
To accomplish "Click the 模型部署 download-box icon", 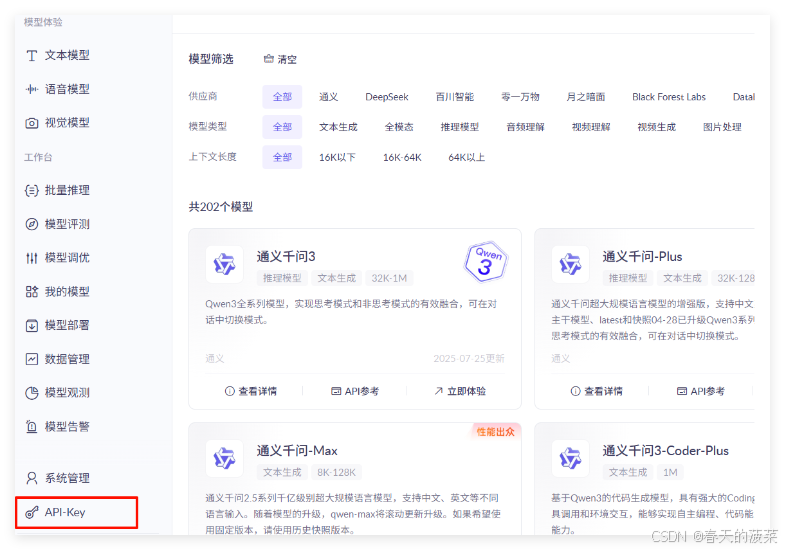I will tap(32, 326).
